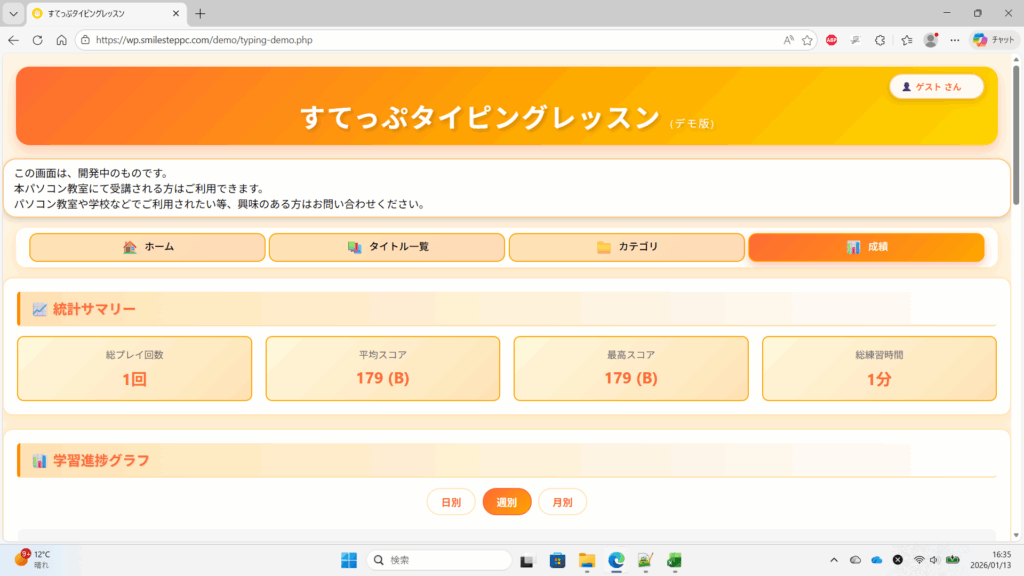Go to the ホーム navigation button
Image resolution: width=1024 pixels, height=576 pixels.
pyautogui.click(x=147, y=247)
